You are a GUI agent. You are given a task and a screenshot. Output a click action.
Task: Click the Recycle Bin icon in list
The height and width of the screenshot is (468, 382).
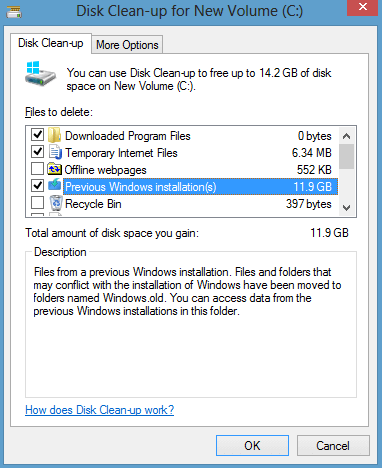[x=56, y=203]
